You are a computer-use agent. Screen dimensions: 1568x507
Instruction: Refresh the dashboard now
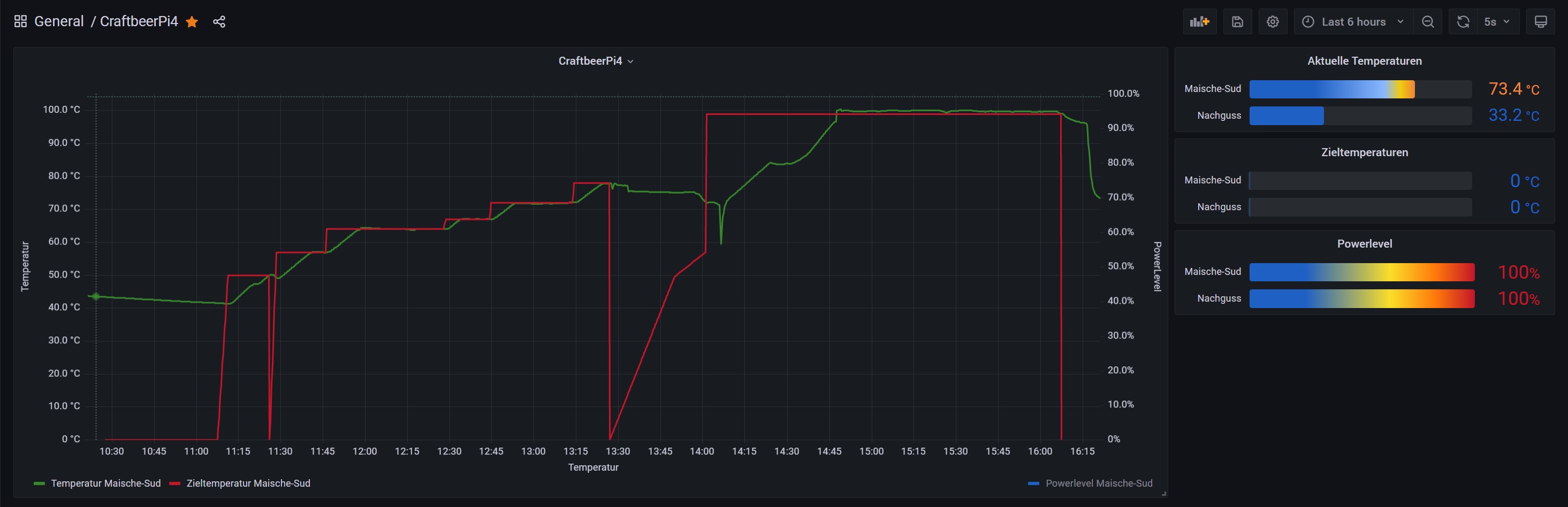tap(1463, 22)
